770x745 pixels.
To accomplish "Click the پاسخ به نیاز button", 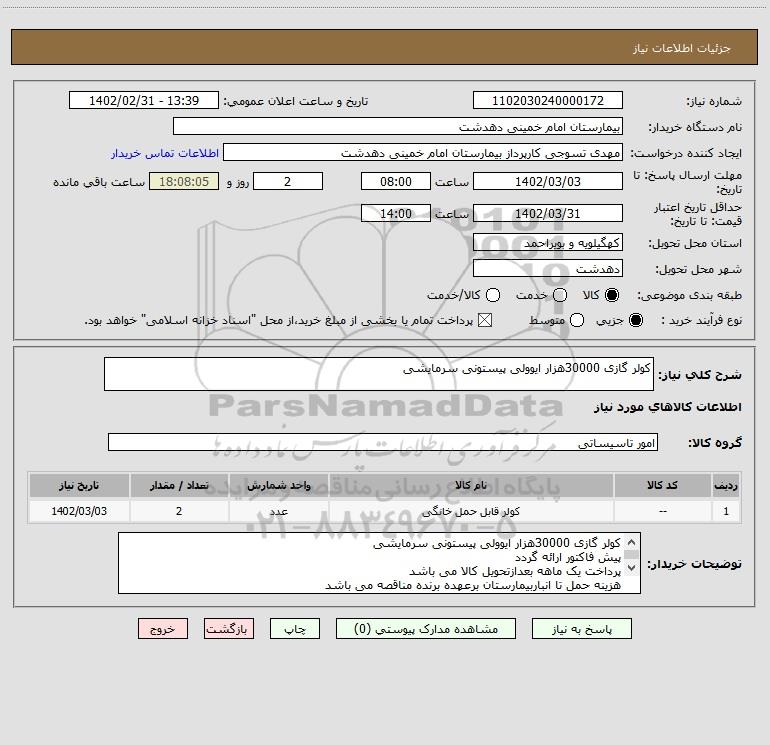I will tap(581, 629).
